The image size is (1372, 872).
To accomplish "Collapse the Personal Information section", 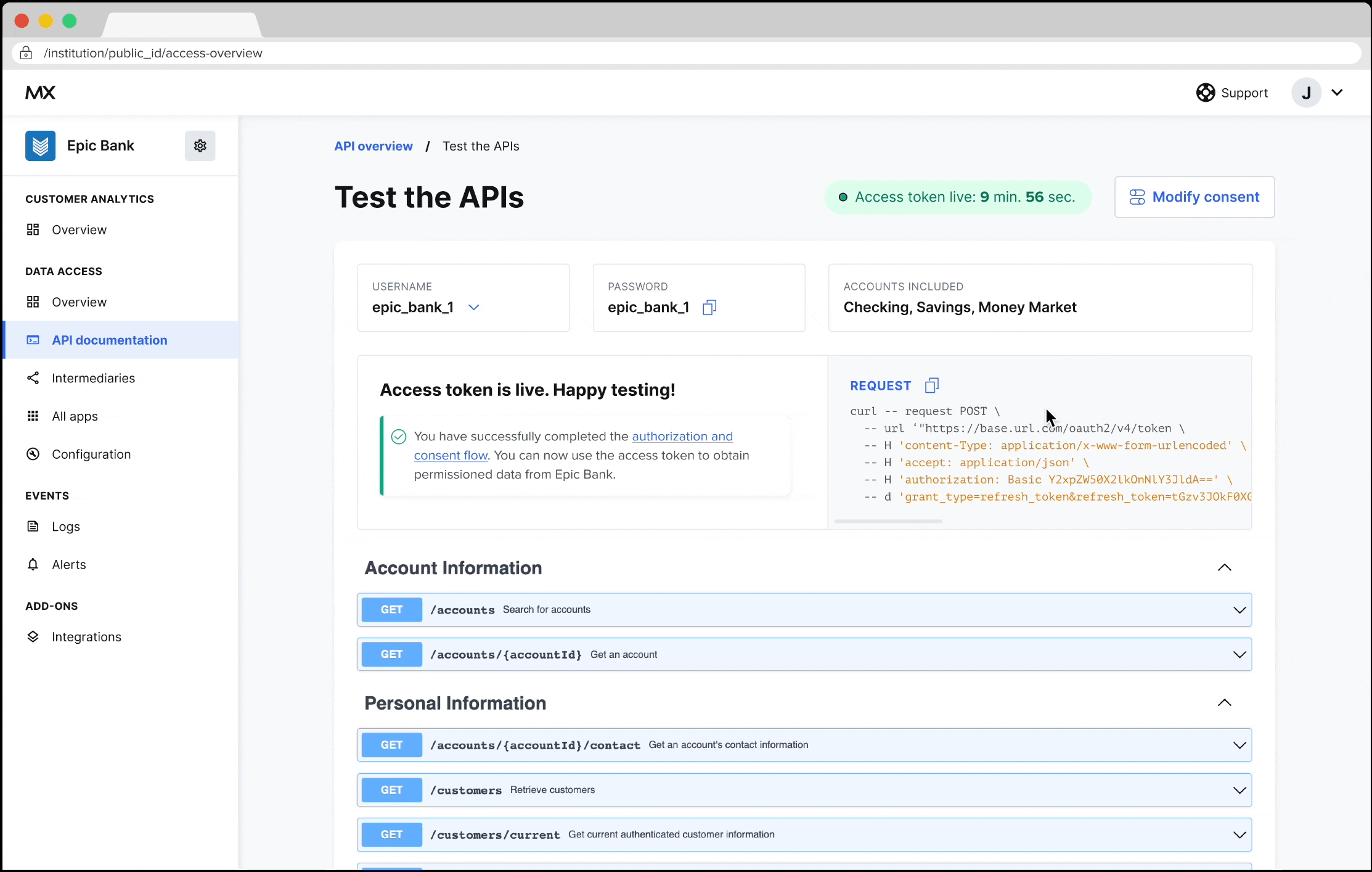I will [x=1224, y=702].
